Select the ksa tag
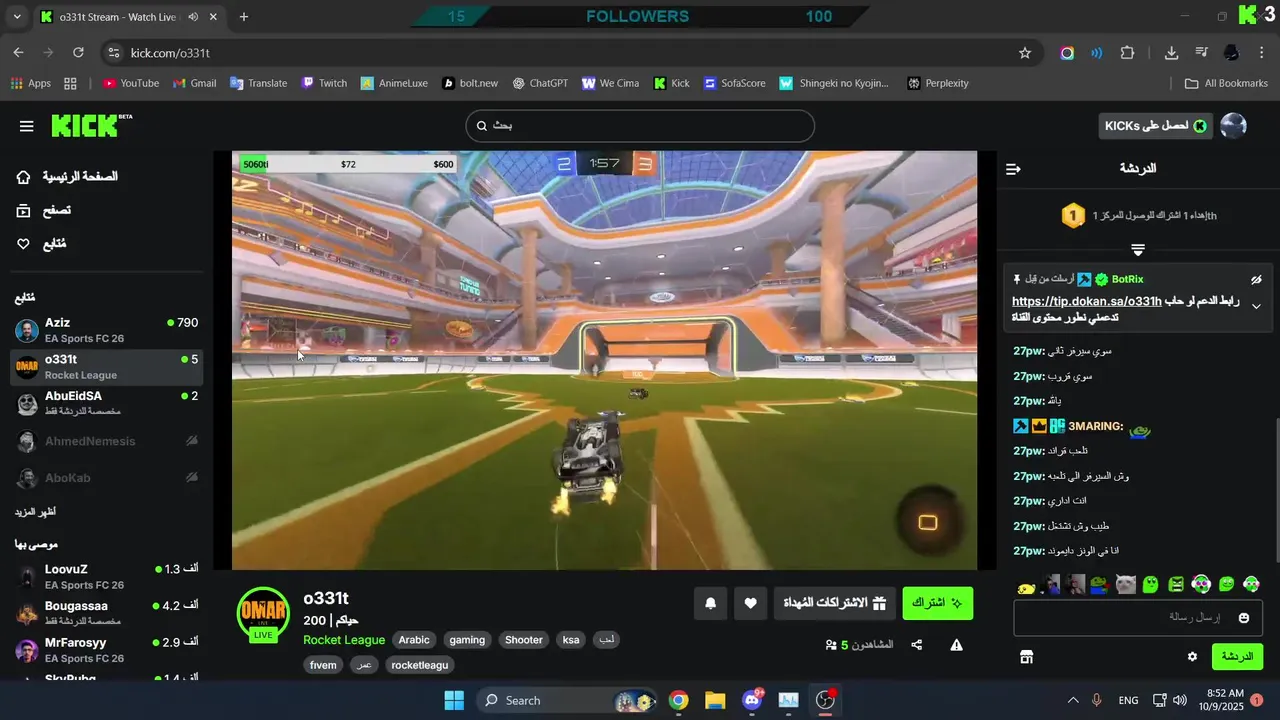Screen dimensions: 1280x720 pos(571,640)
